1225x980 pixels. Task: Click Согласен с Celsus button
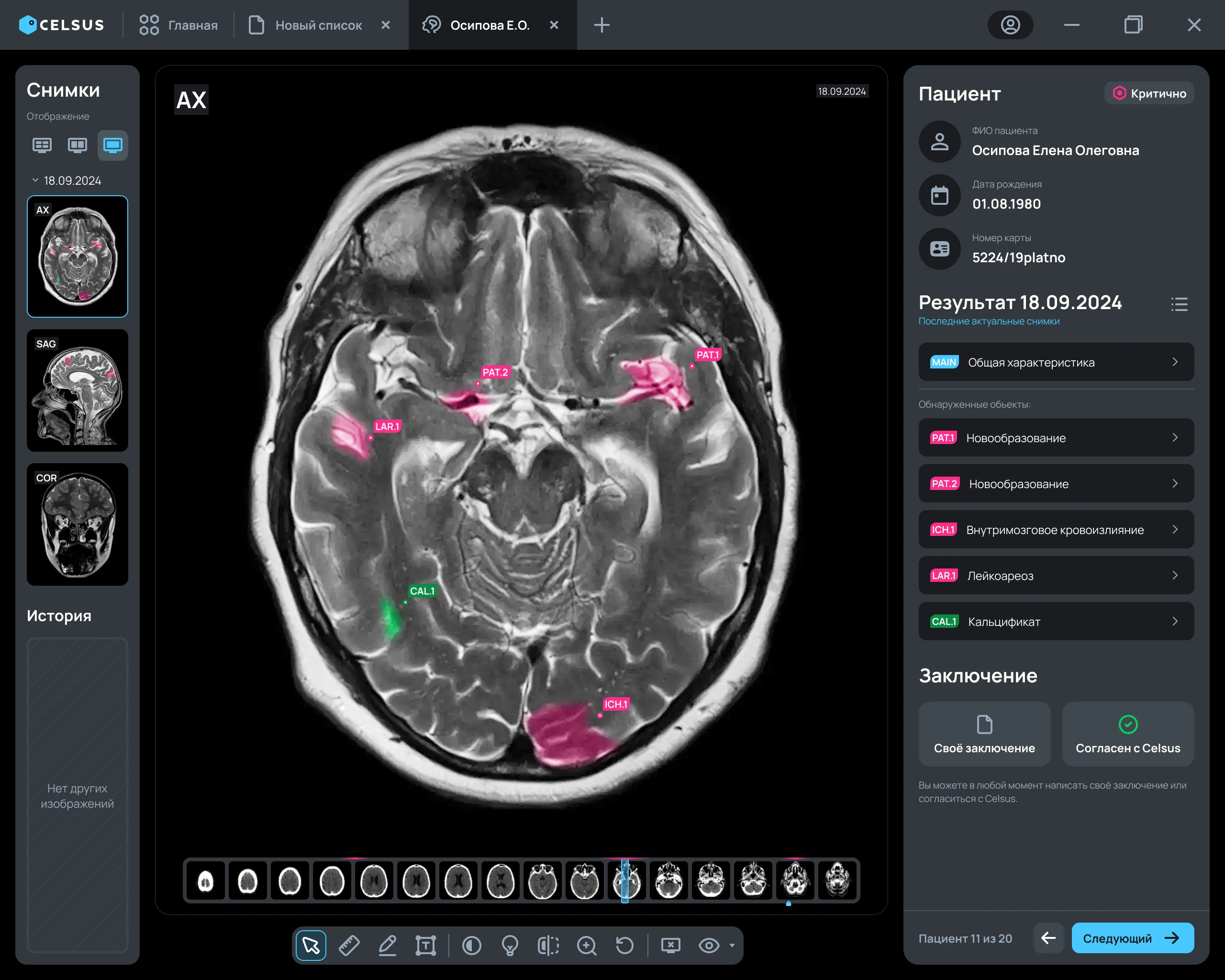point(1128,734)
